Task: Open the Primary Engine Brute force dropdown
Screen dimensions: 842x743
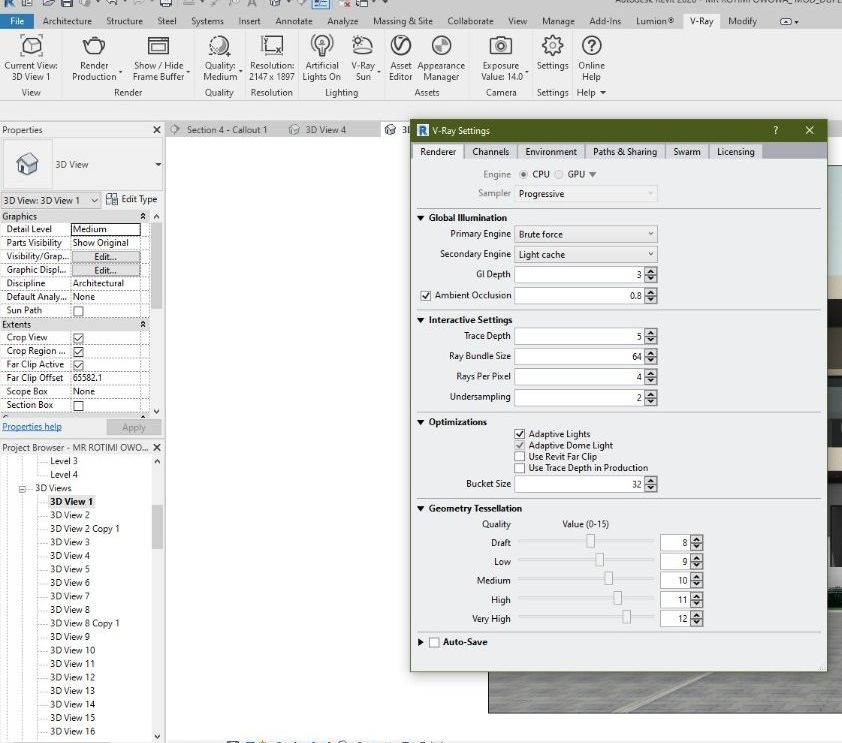Action: (x=585, y=234)
